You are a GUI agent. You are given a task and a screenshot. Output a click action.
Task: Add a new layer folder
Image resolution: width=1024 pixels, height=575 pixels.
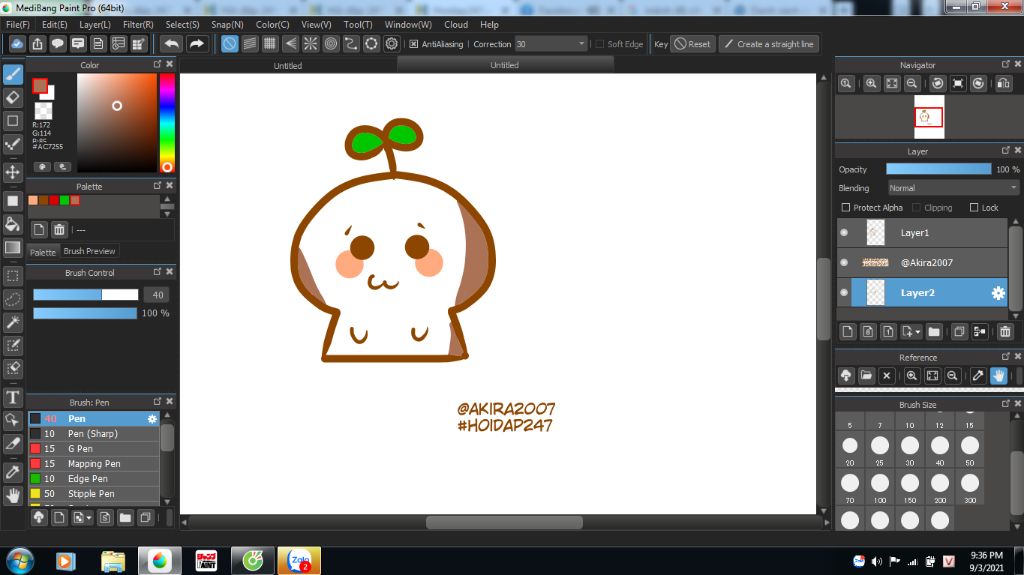point(934,332)
